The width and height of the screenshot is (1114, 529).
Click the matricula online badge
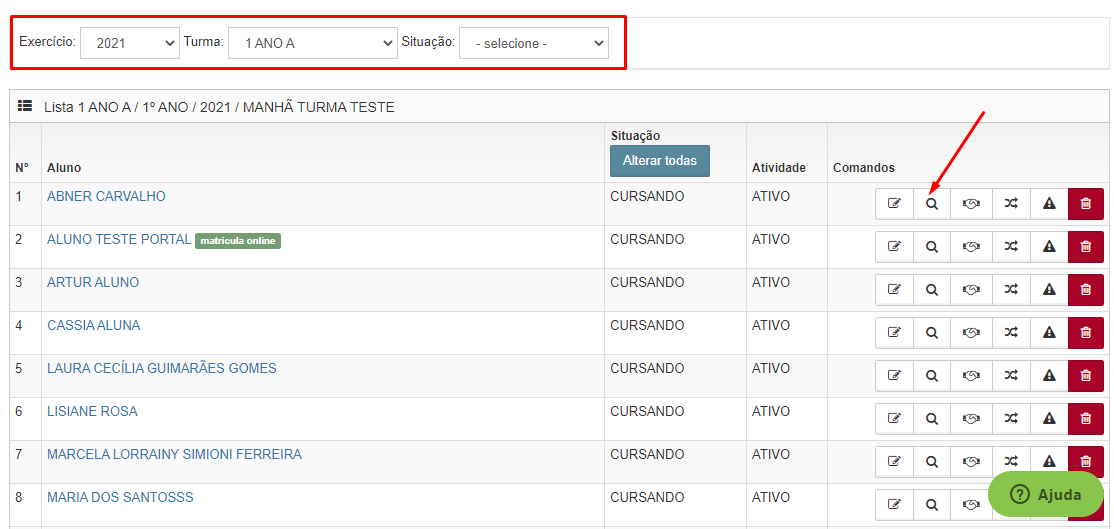[238, 241]
